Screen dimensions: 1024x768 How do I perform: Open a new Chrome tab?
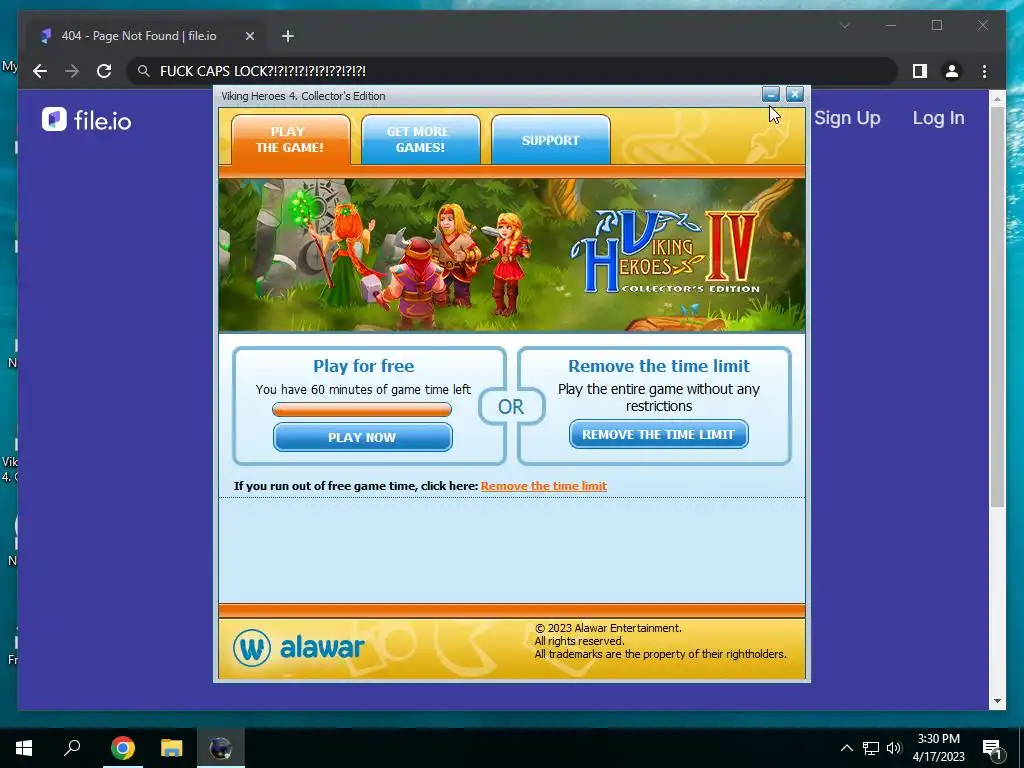pos(288,37)
